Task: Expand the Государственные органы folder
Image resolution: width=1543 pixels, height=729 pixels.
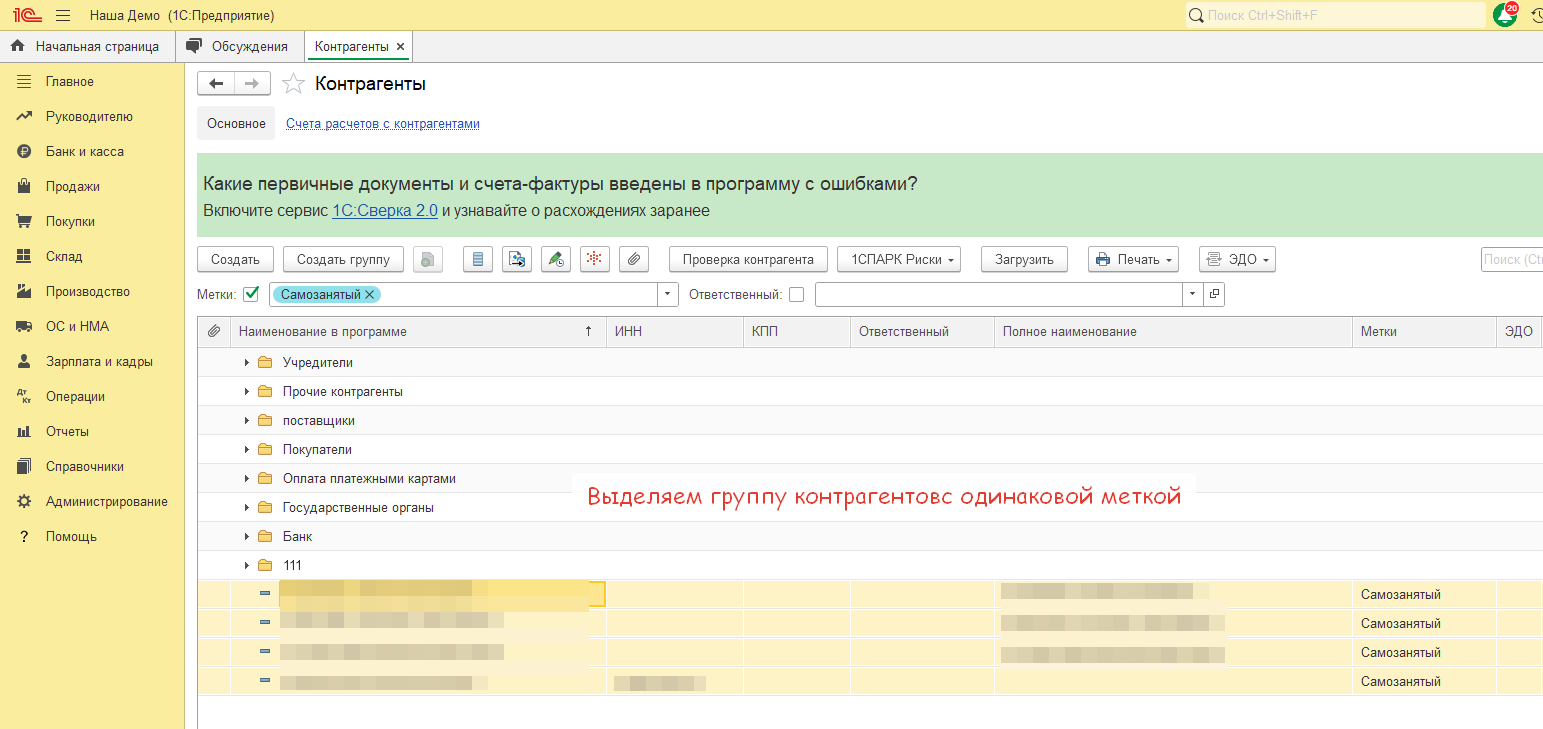Action: [x=247, y=508]
